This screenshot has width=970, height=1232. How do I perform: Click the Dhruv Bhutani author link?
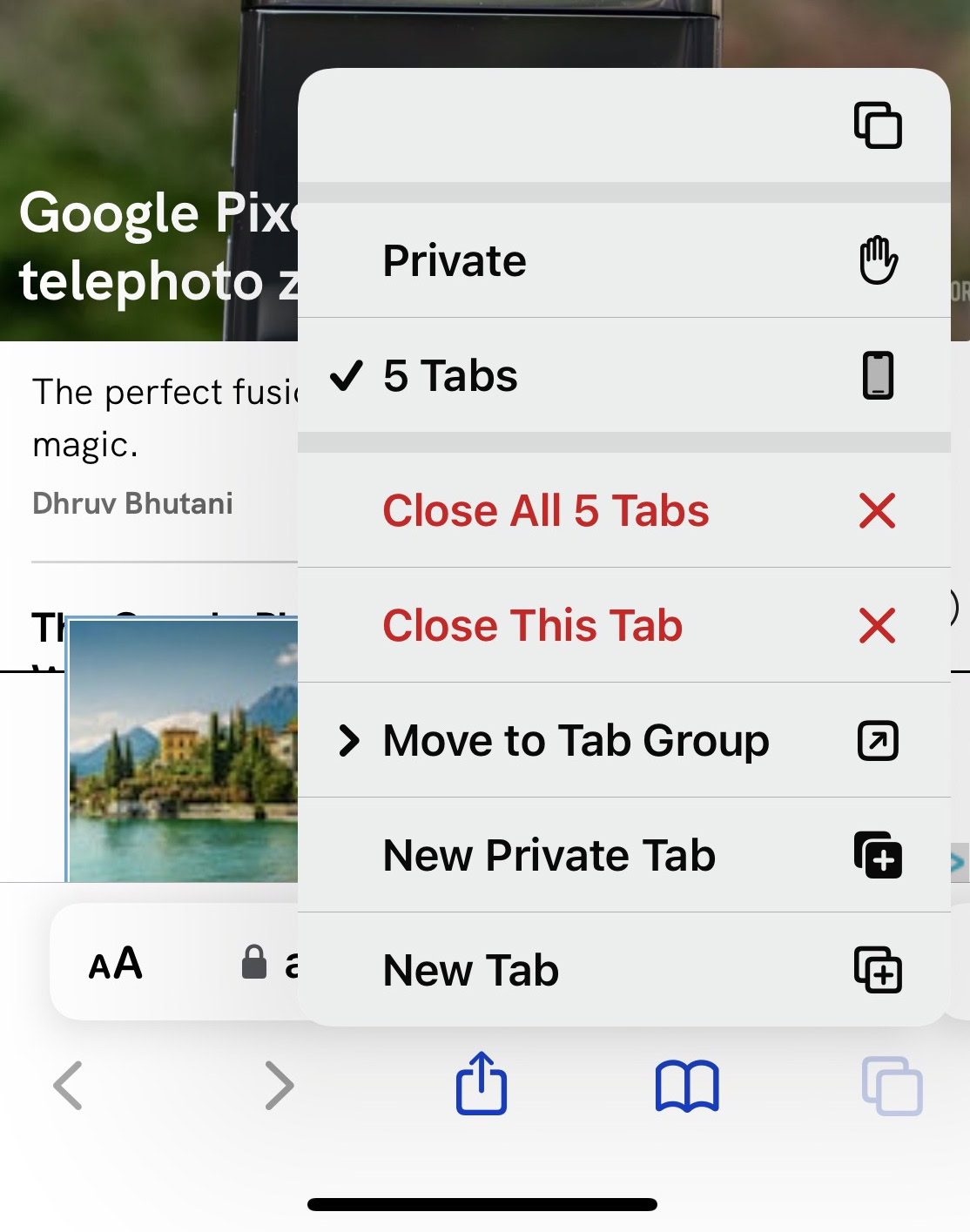coord(132,503)
